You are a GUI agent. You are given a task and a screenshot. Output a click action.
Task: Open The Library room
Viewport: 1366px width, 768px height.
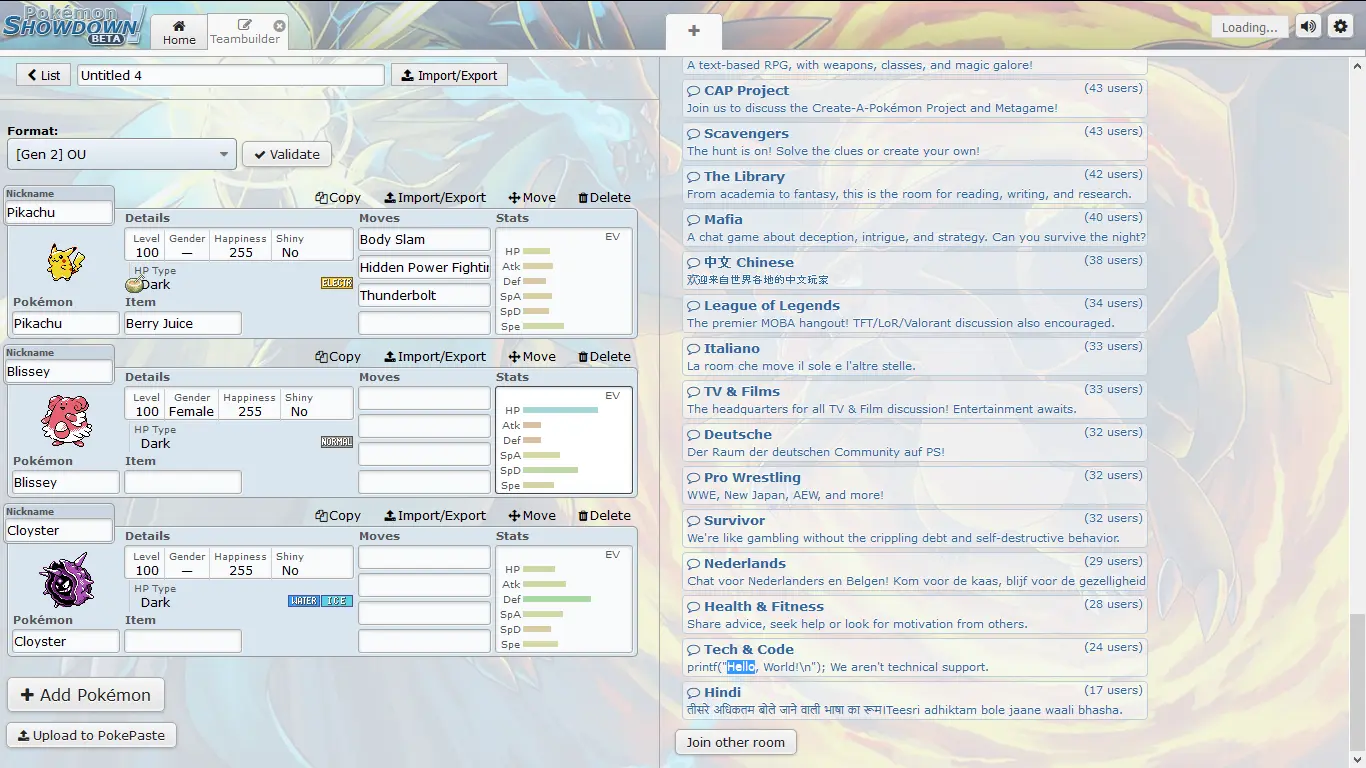tap(914, 185)
